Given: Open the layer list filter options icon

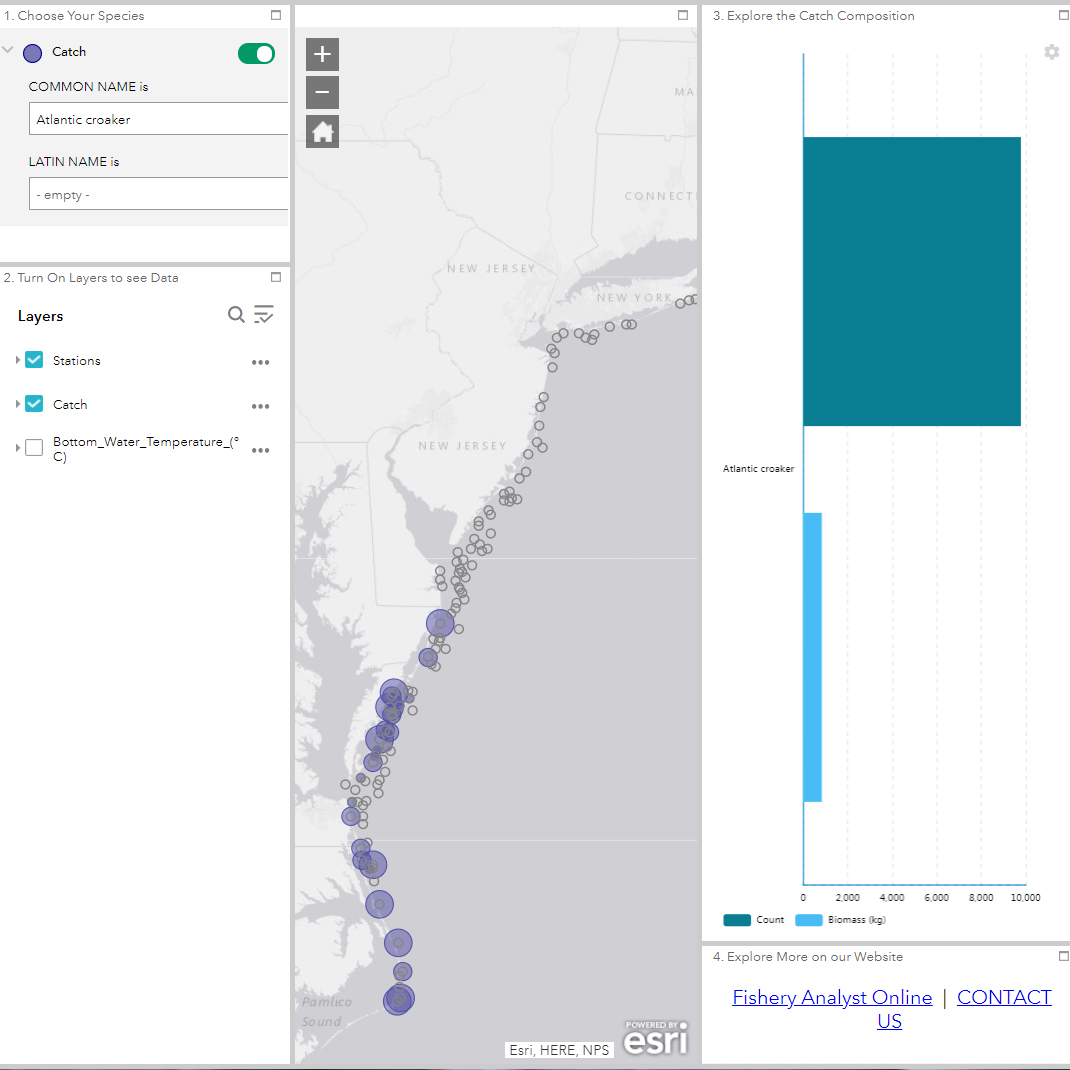Looking at the screenshot, I should (264, 315).
